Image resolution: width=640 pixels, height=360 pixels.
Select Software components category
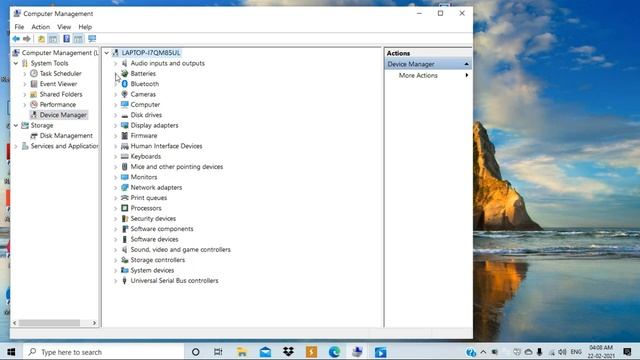pyautogui.click(x=162, y=229)
